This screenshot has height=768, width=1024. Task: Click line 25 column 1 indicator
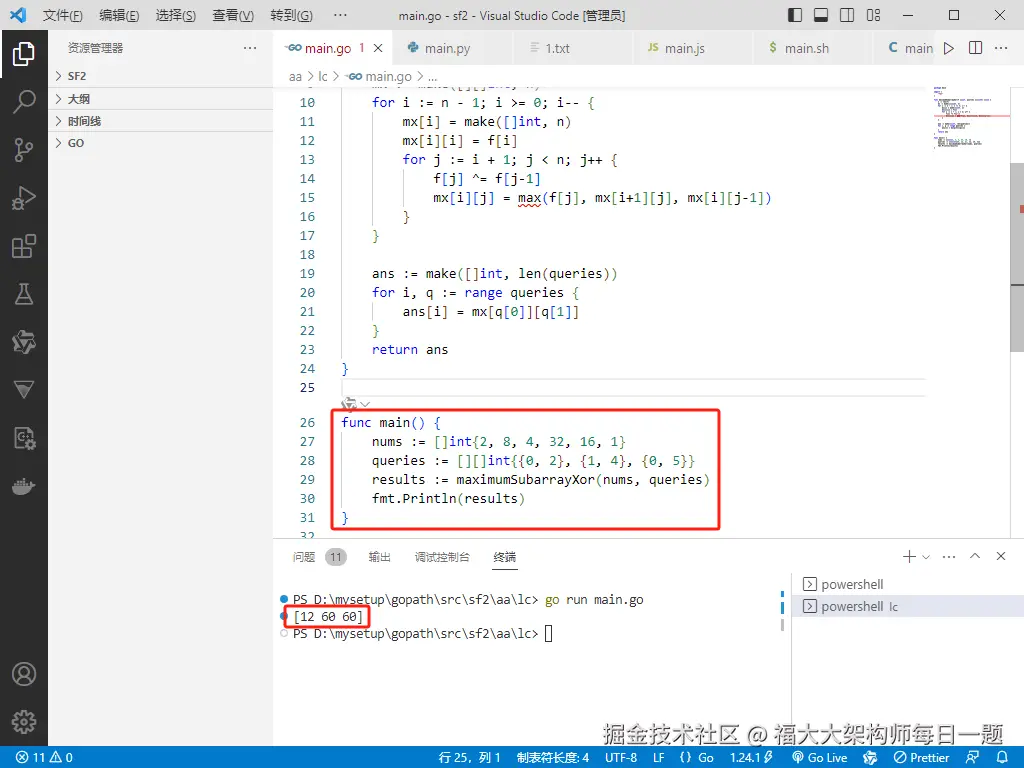[470, 758]
